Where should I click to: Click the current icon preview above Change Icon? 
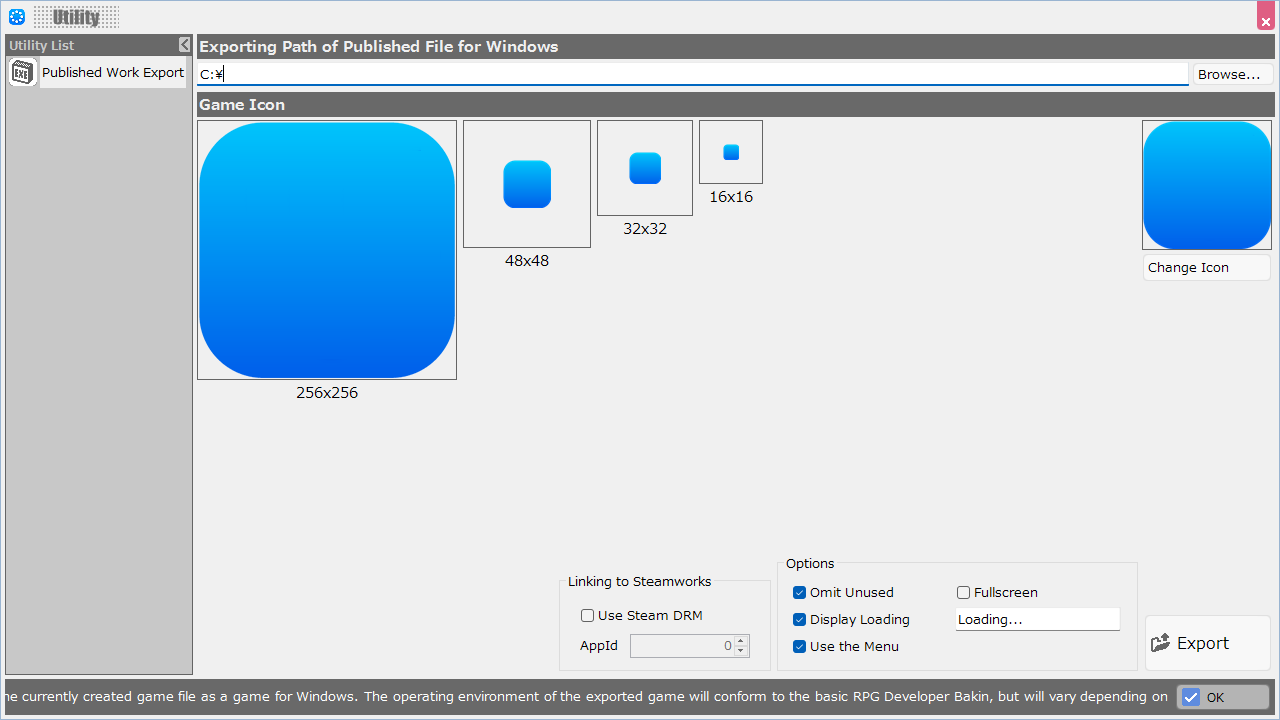[x=1207, y=185]
